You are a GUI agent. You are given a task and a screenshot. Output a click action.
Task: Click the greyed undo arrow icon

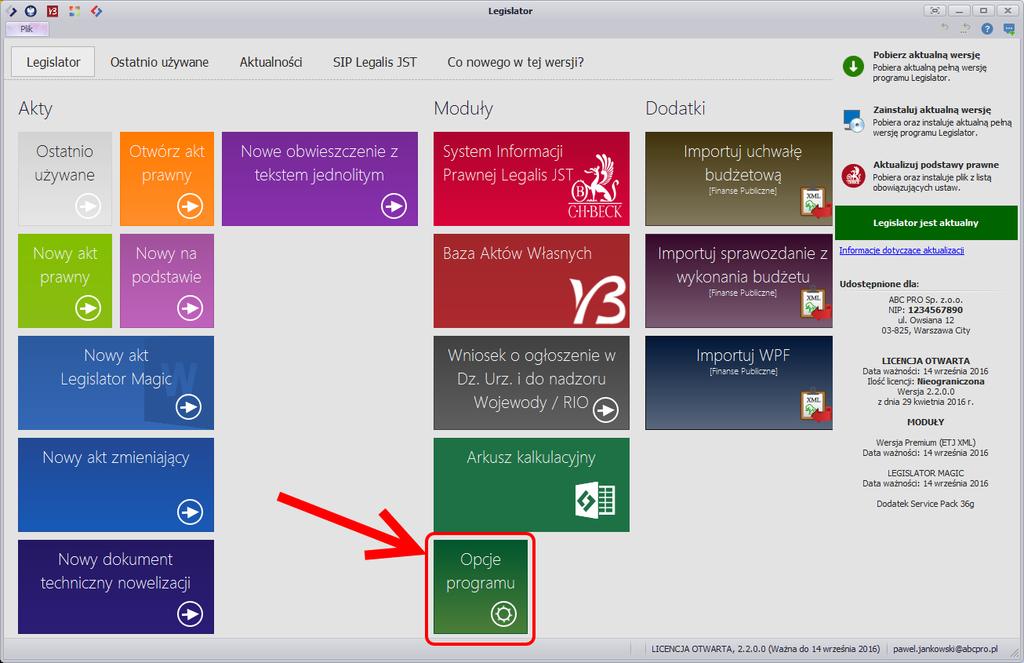[x=944, y=28]
